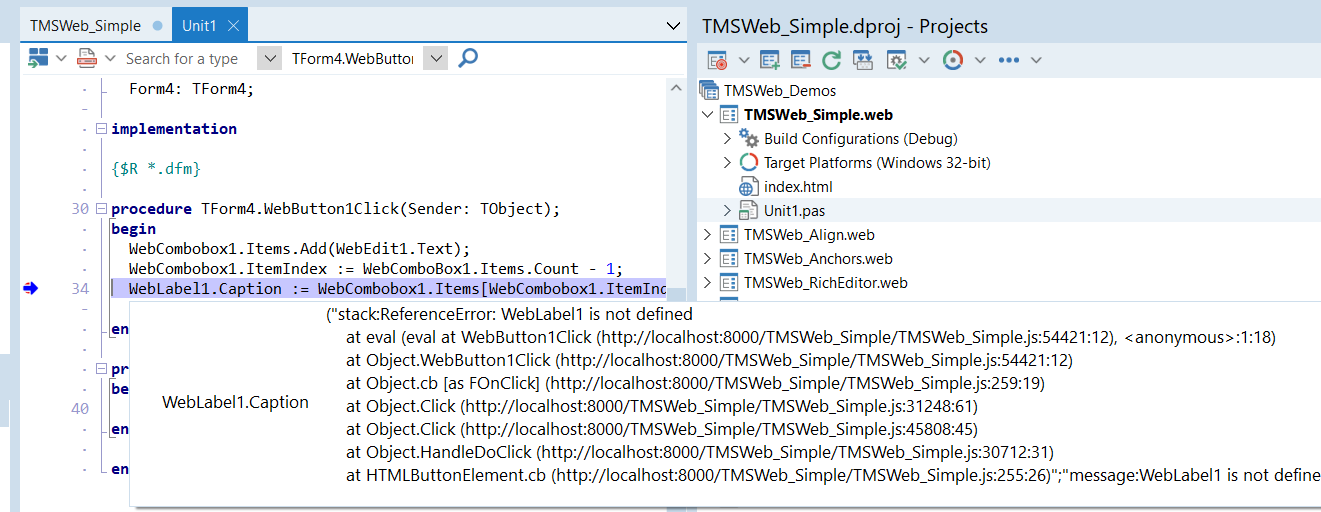Select the TMSWeb_Anchors.web project
Screen dimensions: 1321x512
[x=818, y=258]
